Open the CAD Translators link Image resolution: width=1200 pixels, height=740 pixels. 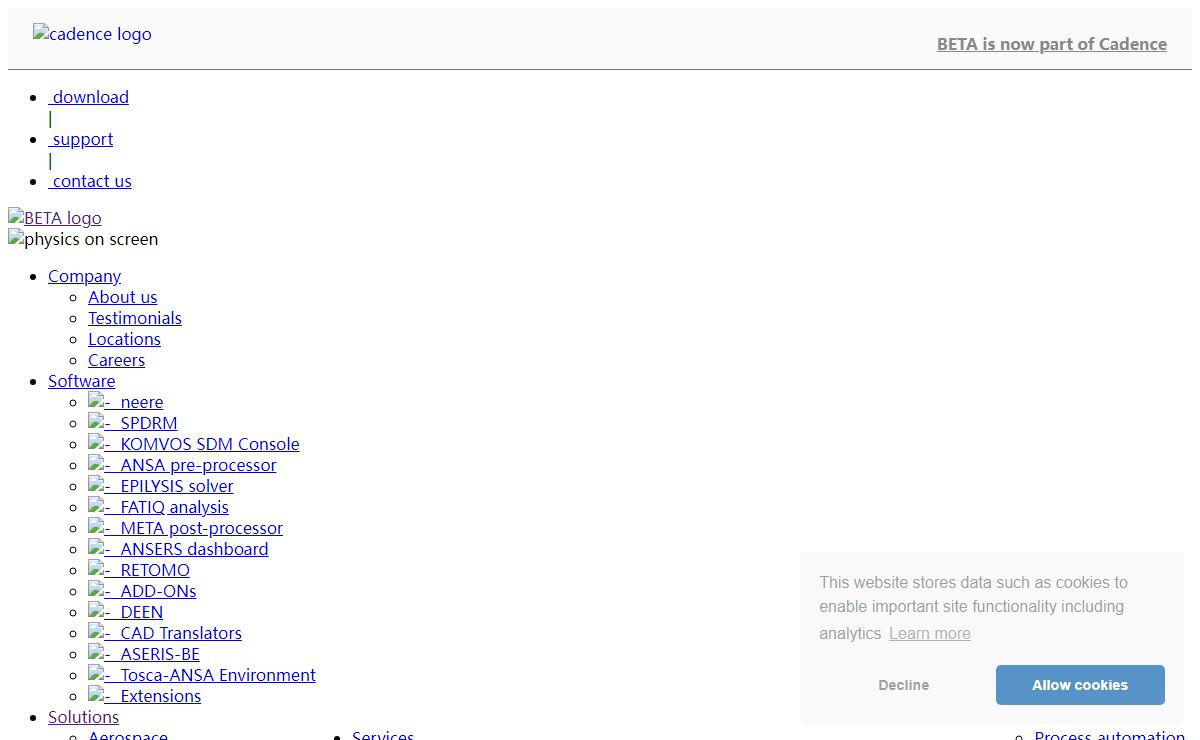click(165, 633)
